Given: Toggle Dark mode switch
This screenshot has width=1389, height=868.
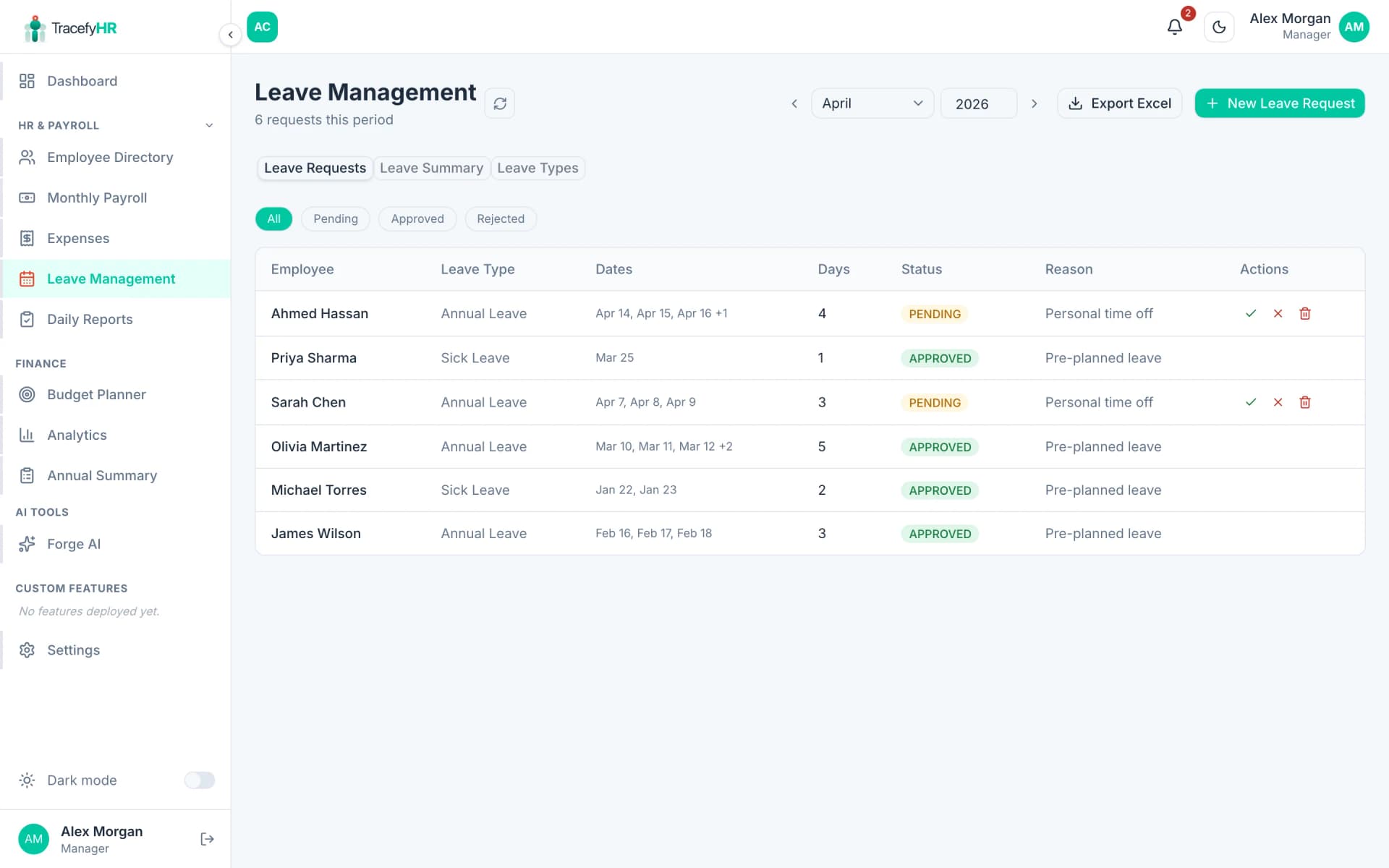Looking at the screenshot, I should point(199,780).
